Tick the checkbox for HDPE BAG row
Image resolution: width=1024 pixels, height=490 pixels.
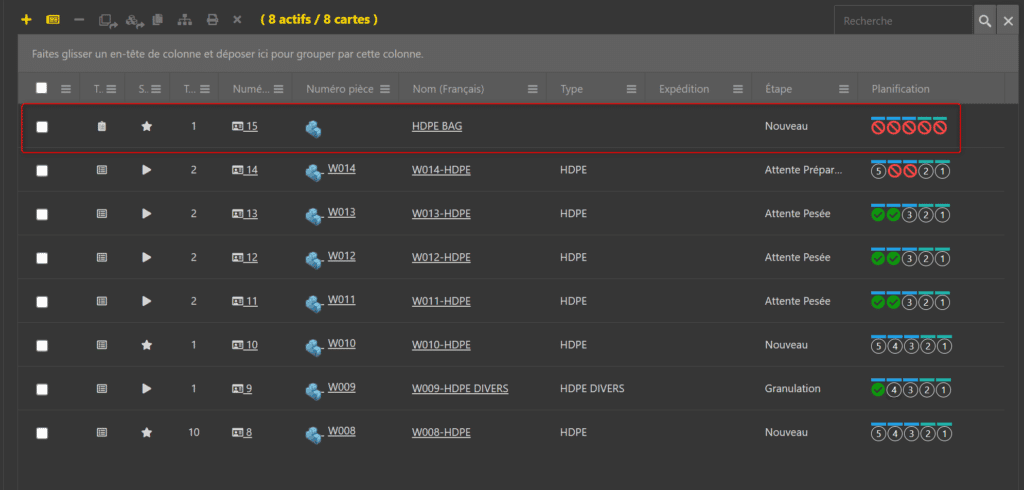42,127
